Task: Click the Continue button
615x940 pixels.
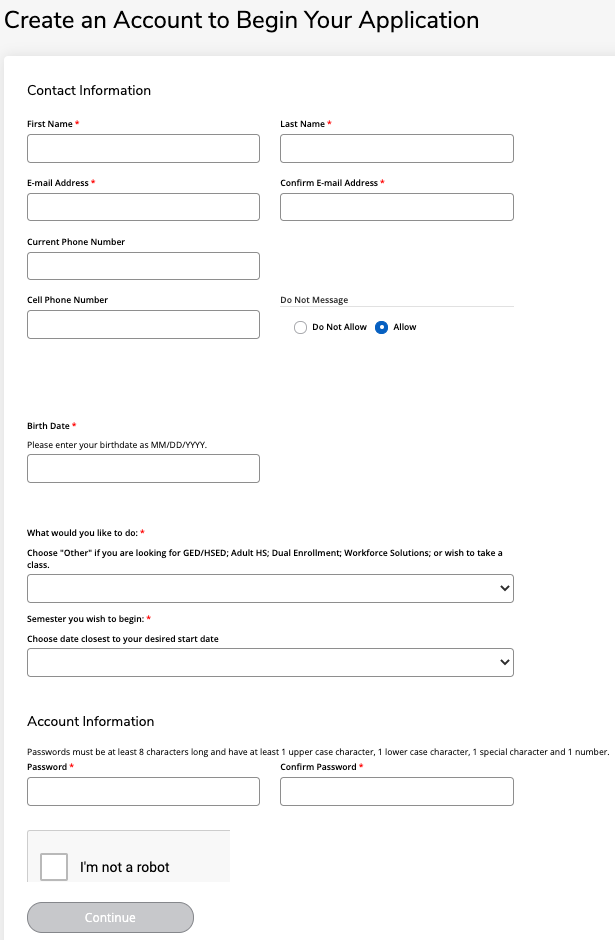Action: coord(110,917)
